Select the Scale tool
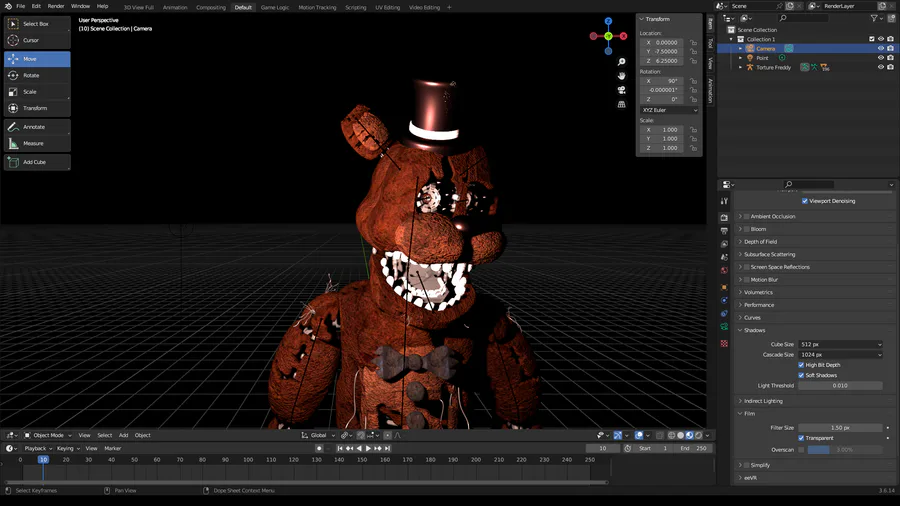Viewport: 900px width, 506px height. 37,92
